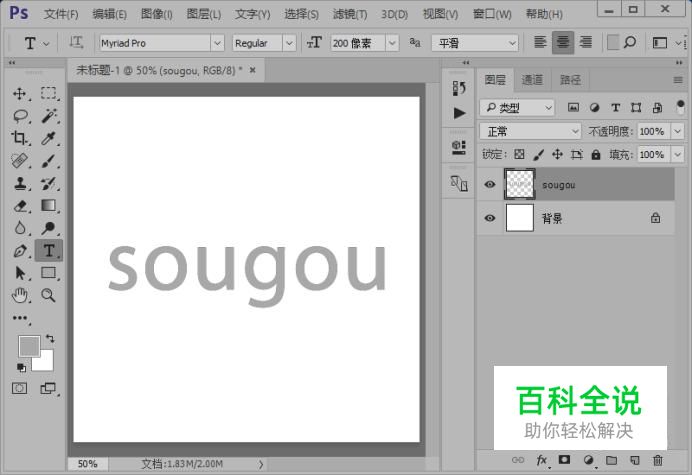Open the 文件(F) menu
692x475 pixels.
(61, 14)
